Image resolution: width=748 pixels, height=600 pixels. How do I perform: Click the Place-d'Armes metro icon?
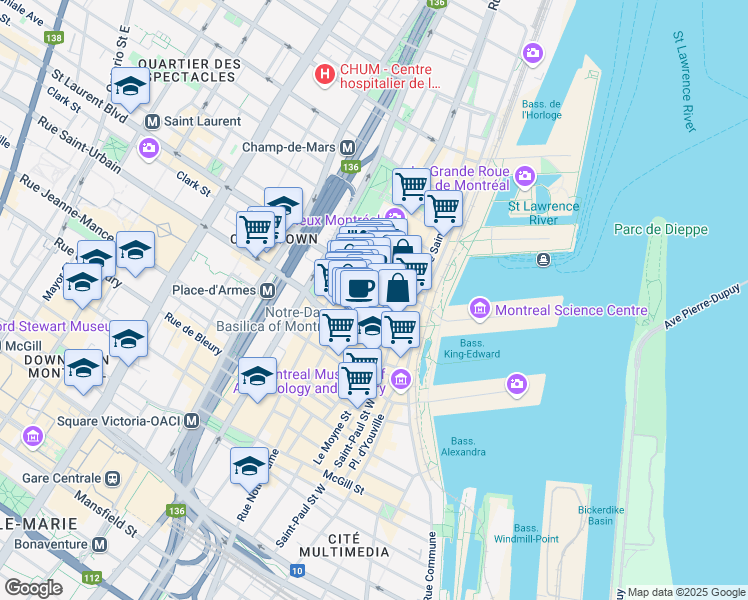point(268,290)
